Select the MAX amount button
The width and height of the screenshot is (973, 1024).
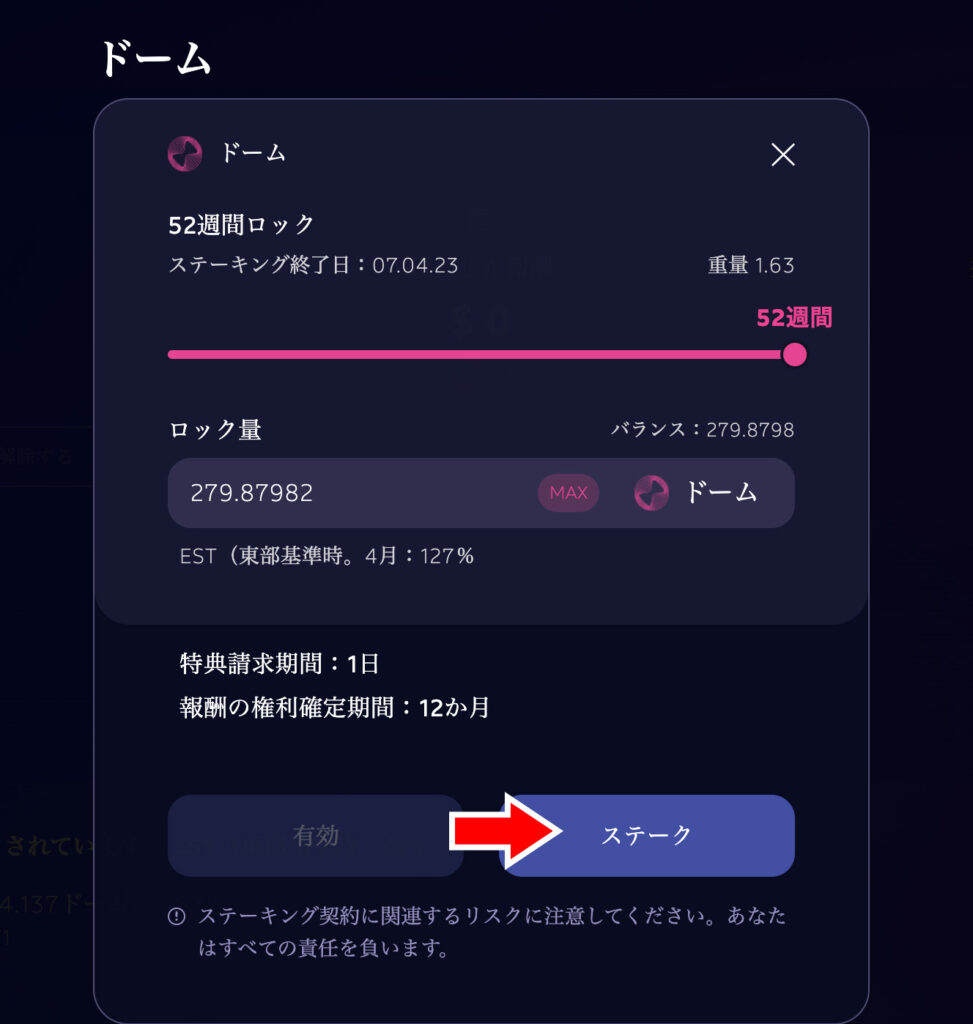(568, 493)
